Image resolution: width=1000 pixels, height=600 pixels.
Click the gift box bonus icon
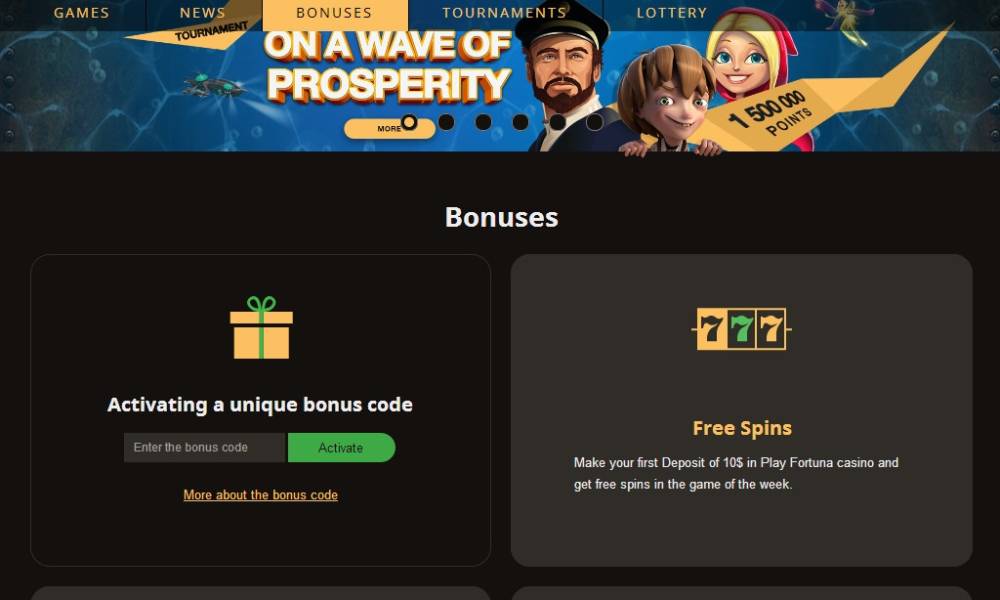coord(261,327)
